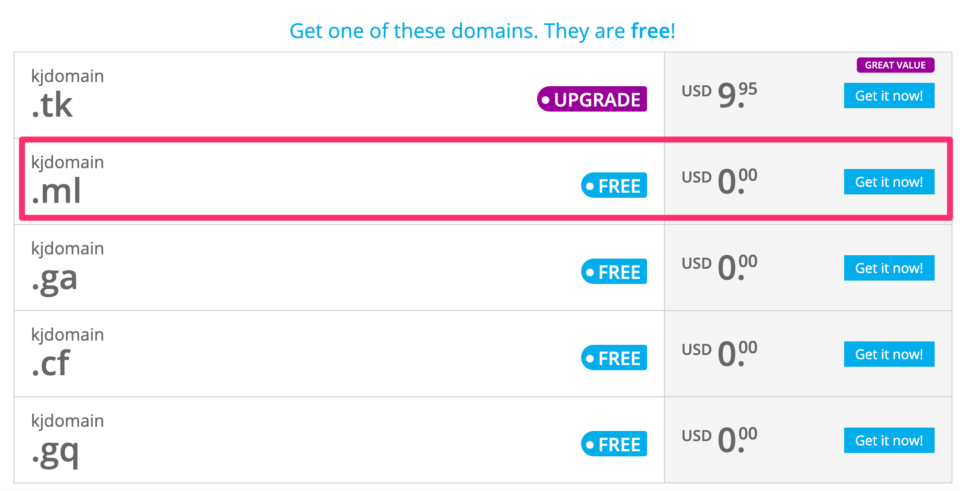Screen dimensions: 960x491
Task: Click Get it now for .ml domain
Action: [889, 182]
